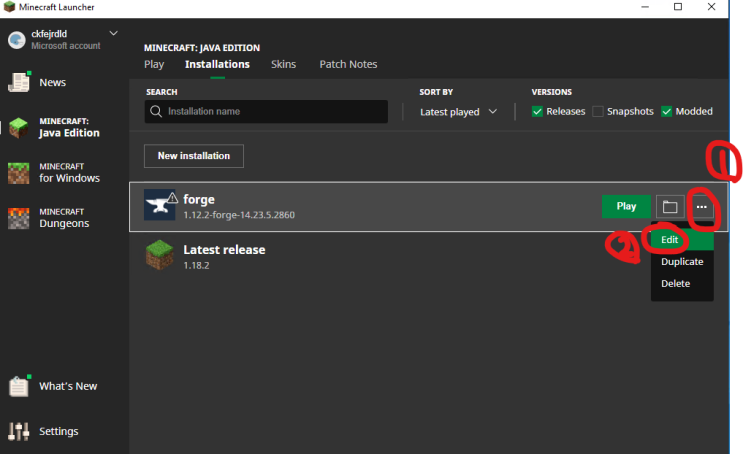743x454 pixels.
Task: Click the forge installation name text
Action: pos(199,200)
